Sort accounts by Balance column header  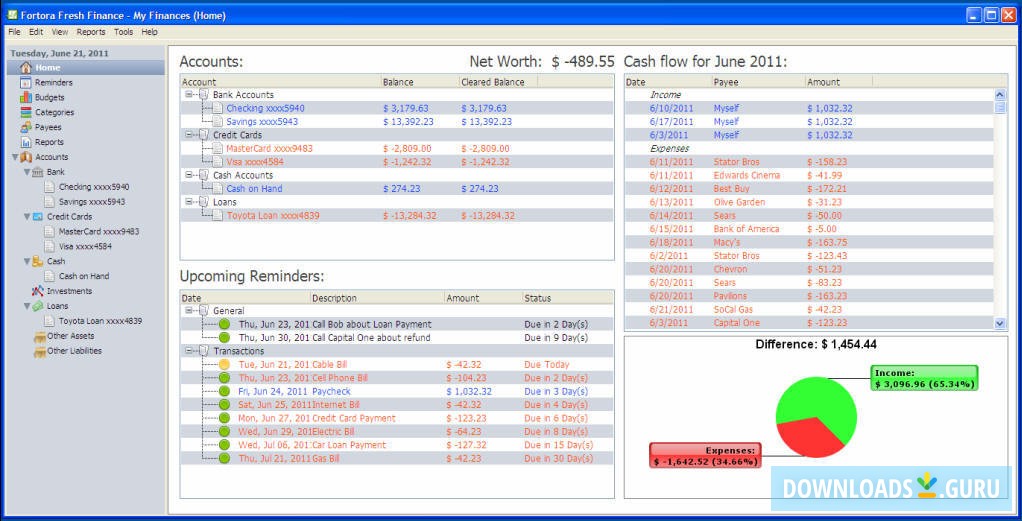point(419,82)
